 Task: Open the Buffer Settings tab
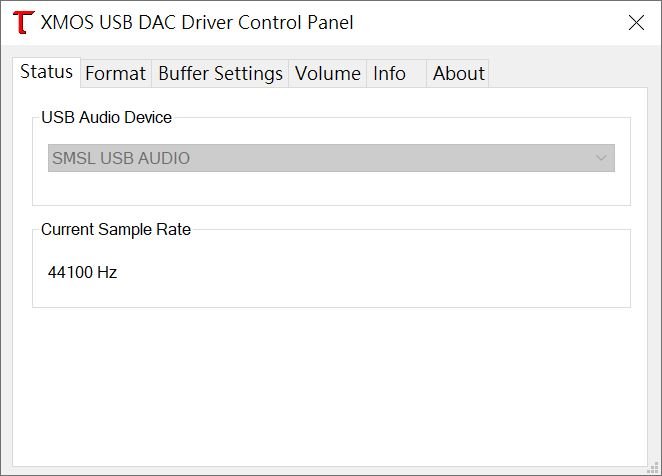220,73
